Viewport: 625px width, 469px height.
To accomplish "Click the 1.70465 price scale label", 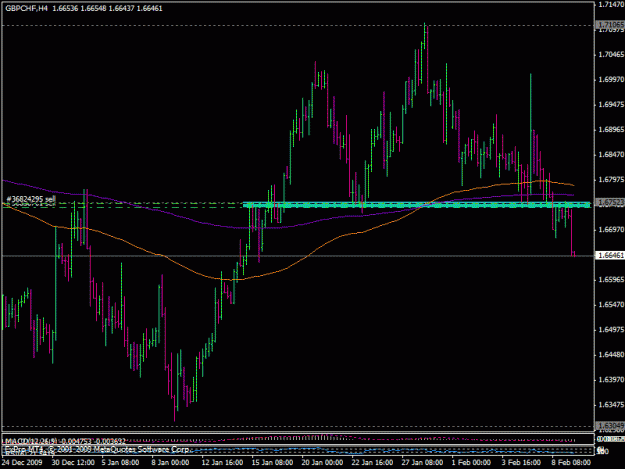I will click(611, 55).
